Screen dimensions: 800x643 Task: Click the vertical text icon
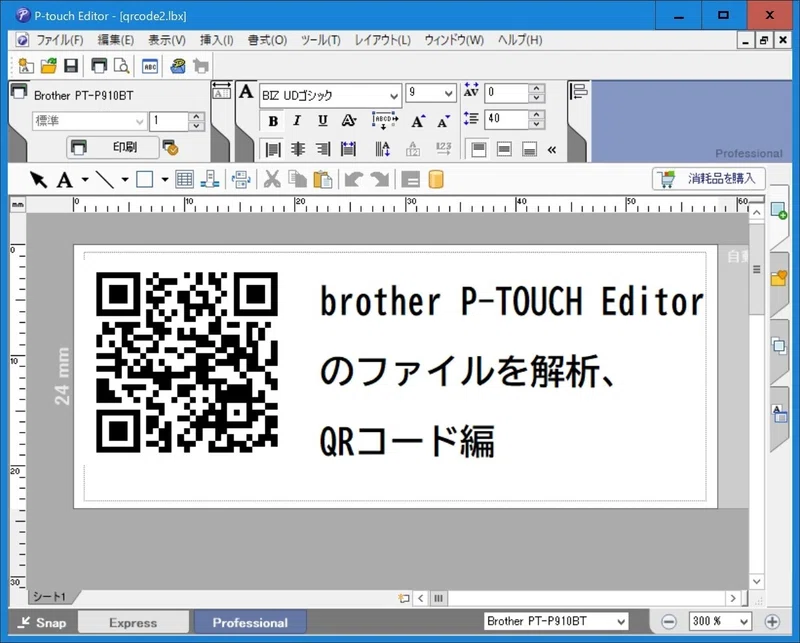click(x=382, y=149)
